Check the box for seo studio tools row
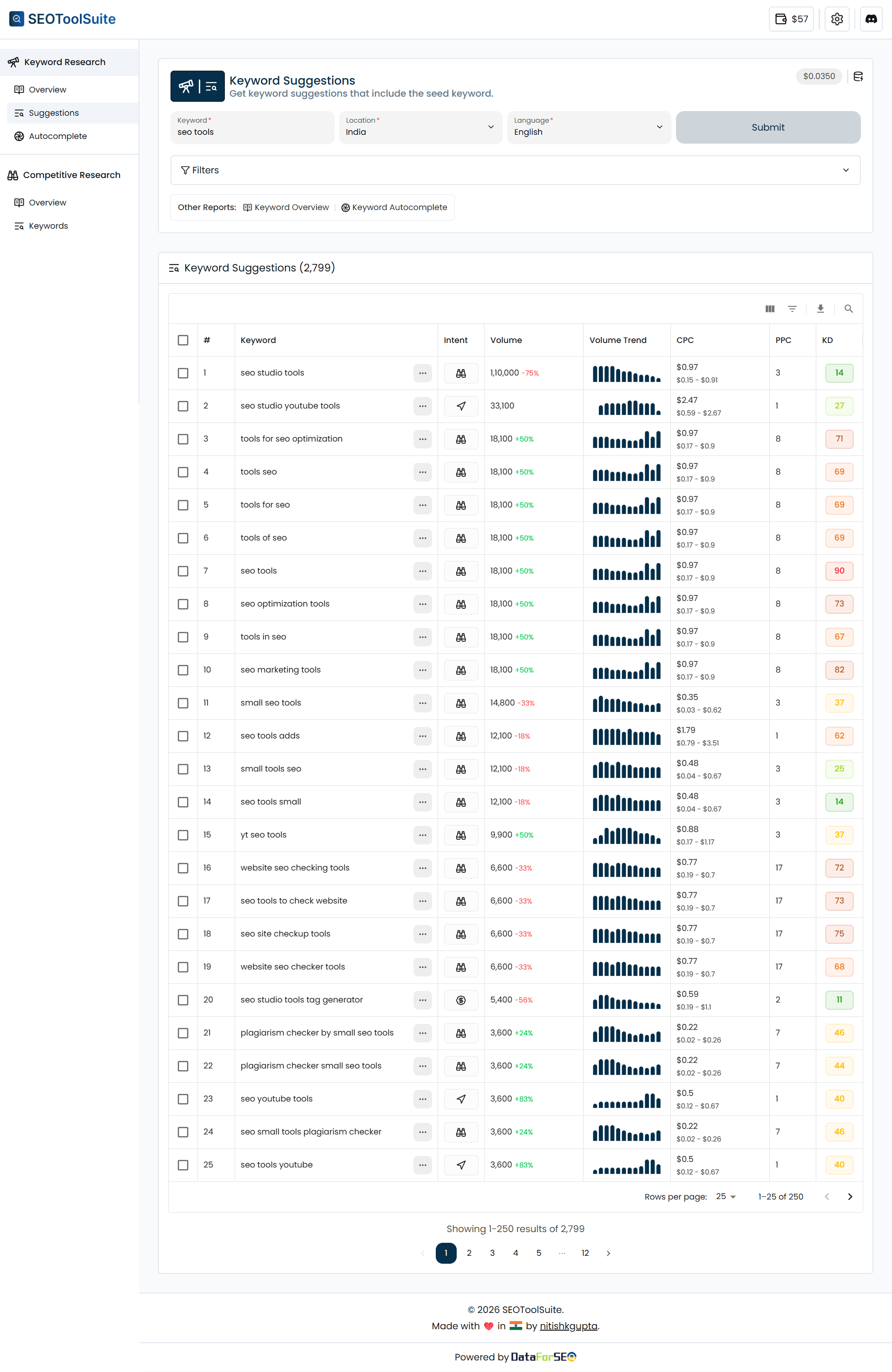This screenshot has width=892, height=1372. click(183, 373)
